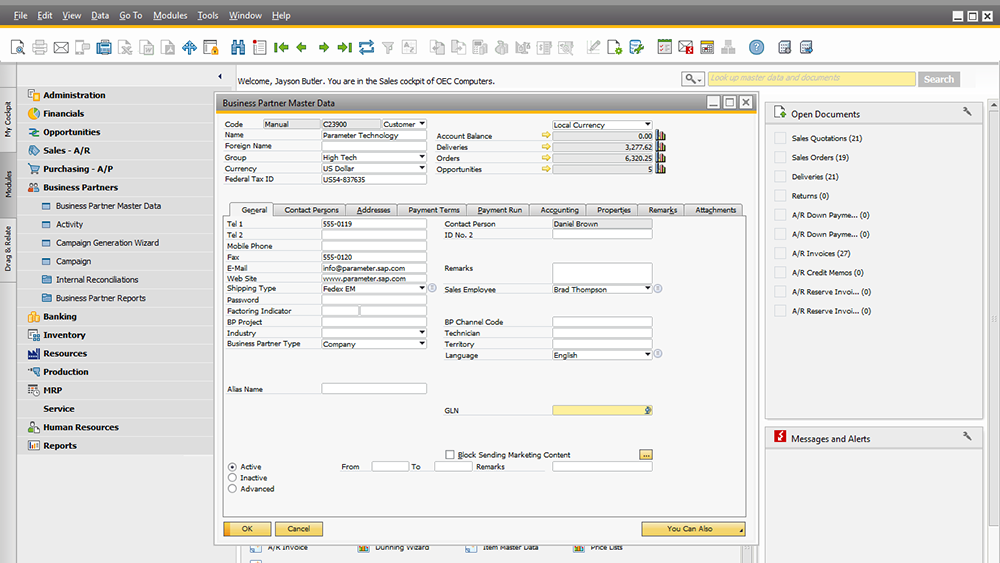Image resolution: width=1000 pixels, height=563 pixels.
Task: Select the Advanced radio button
Action: (x=233, y=489)
